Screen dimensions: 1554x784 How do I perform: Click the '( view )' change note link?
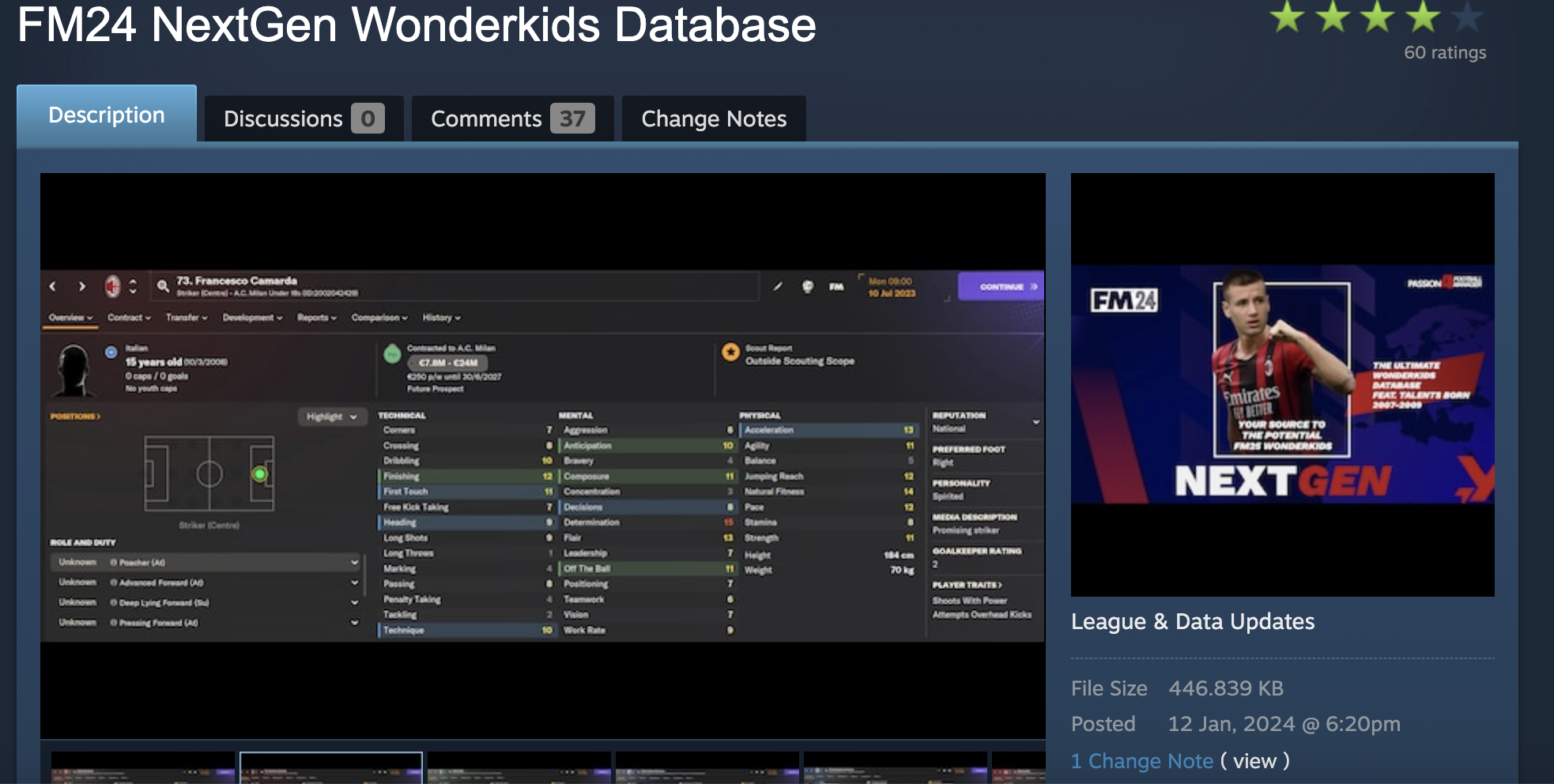pos(1255,761)
